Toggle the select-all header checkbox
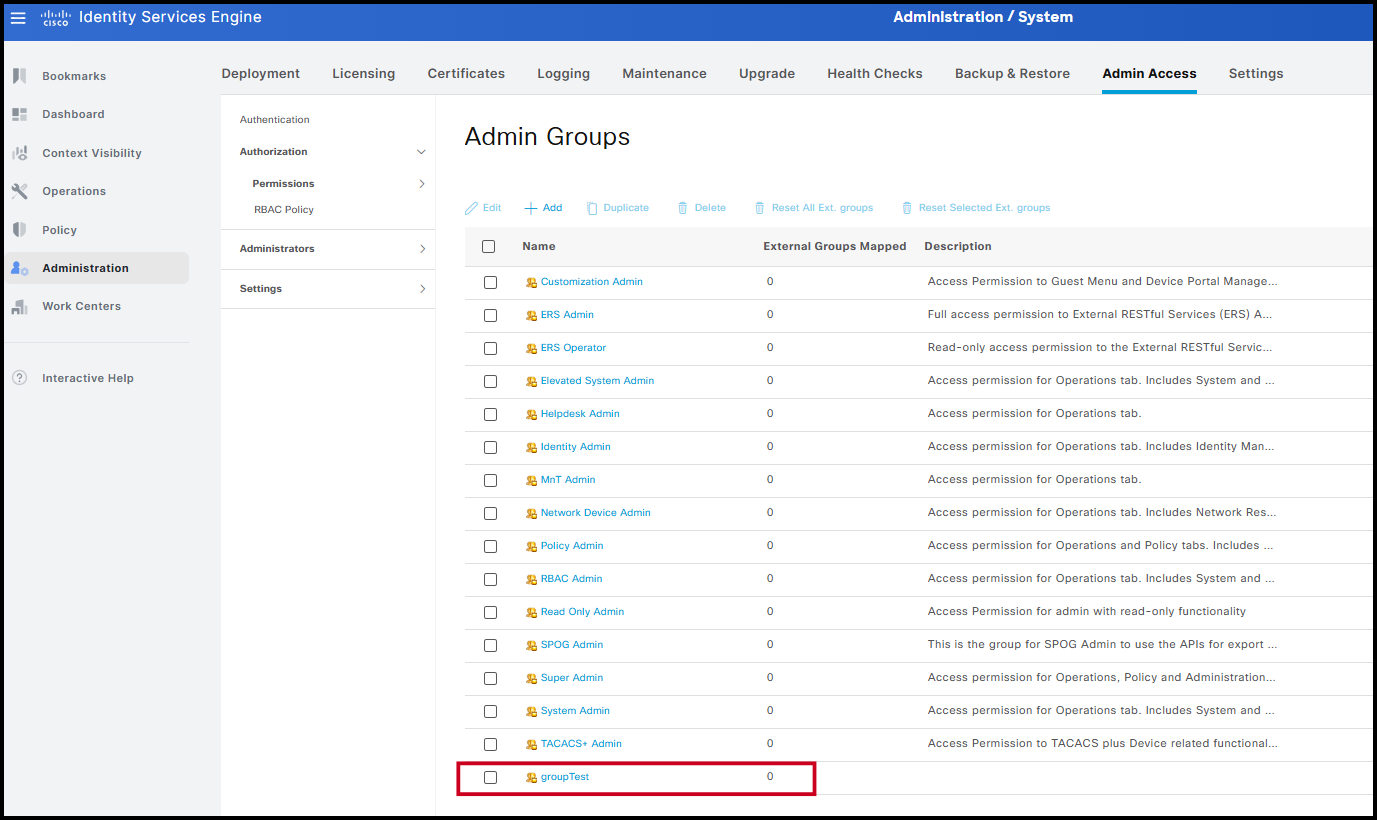Image resolution: width=1377 pixels, height=820 pixels. point(489,246)
